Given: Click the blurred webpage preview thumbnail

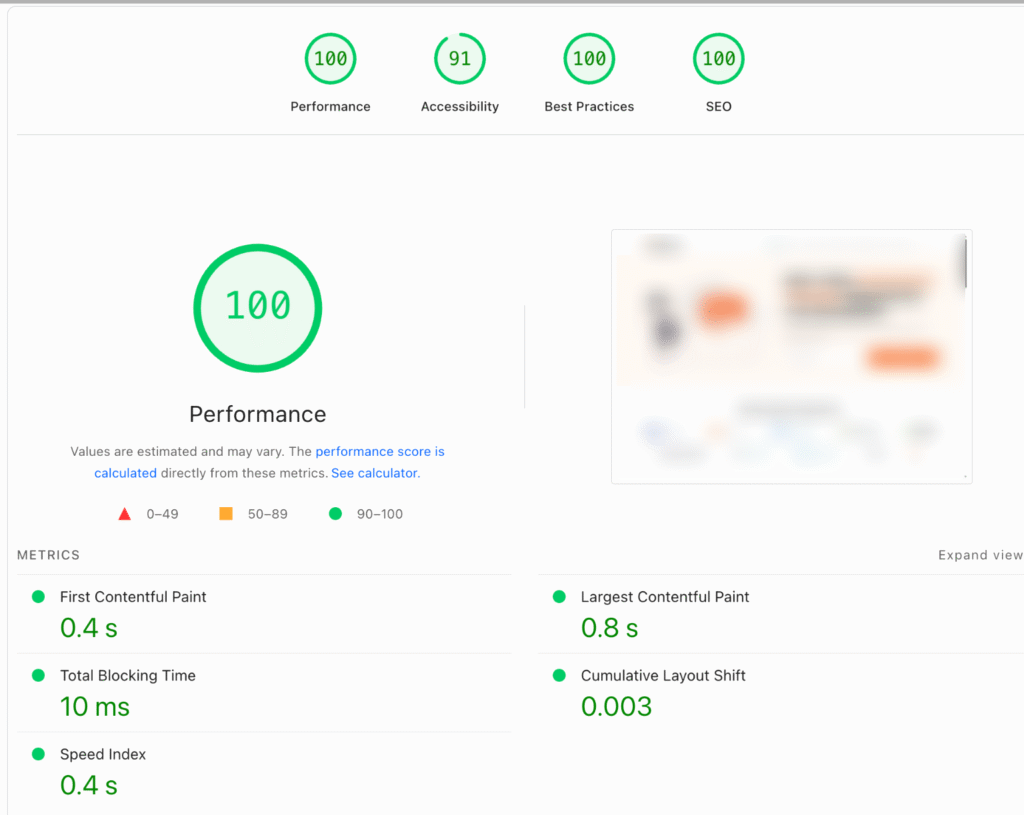Looking at the screenshot, I should (x=791, y=355).
